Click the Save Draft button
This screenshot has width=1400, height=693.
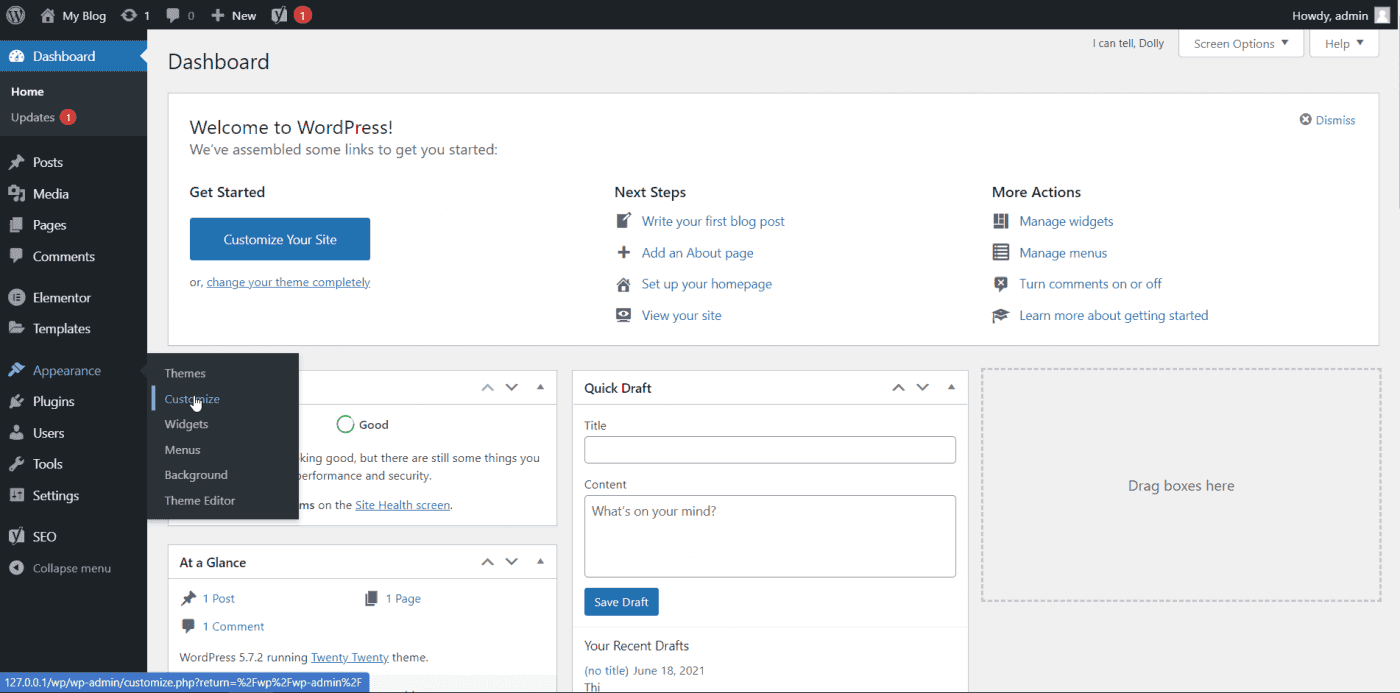(x=621, y=602)
